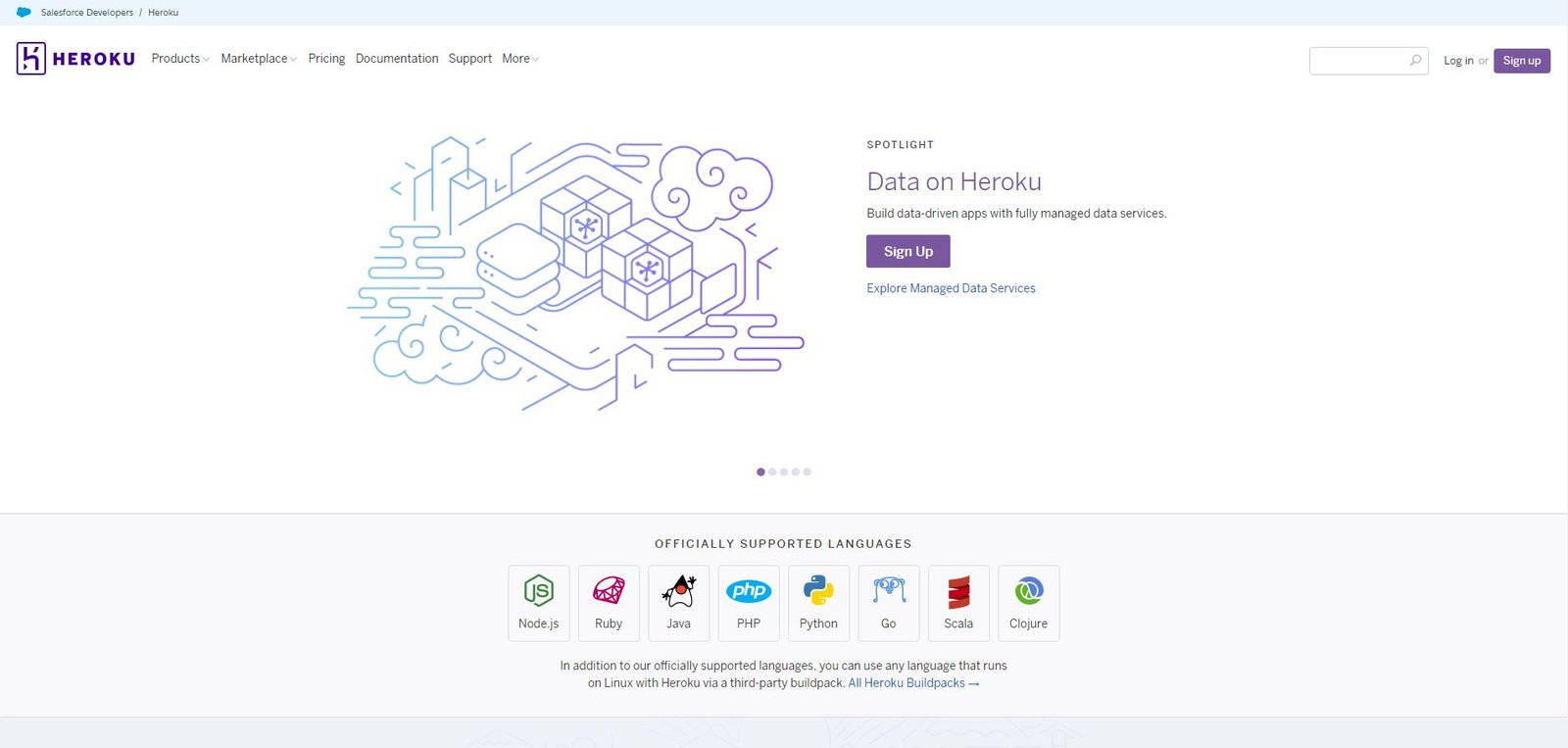Click the Log in link
The width and height of the screenshot is (1568, 748).
tap(1458, 61)
